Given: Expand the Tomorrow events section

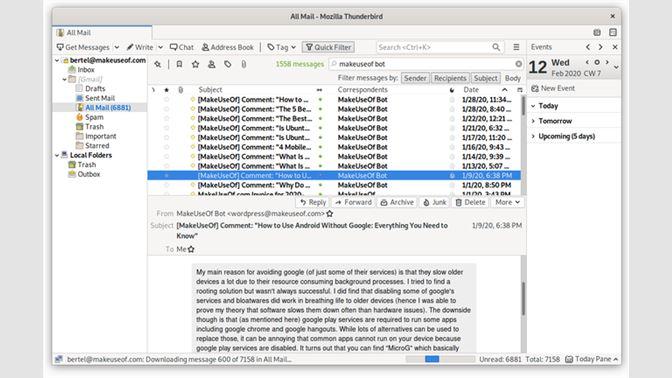Looking at the screenshot, I should point(533,121).
